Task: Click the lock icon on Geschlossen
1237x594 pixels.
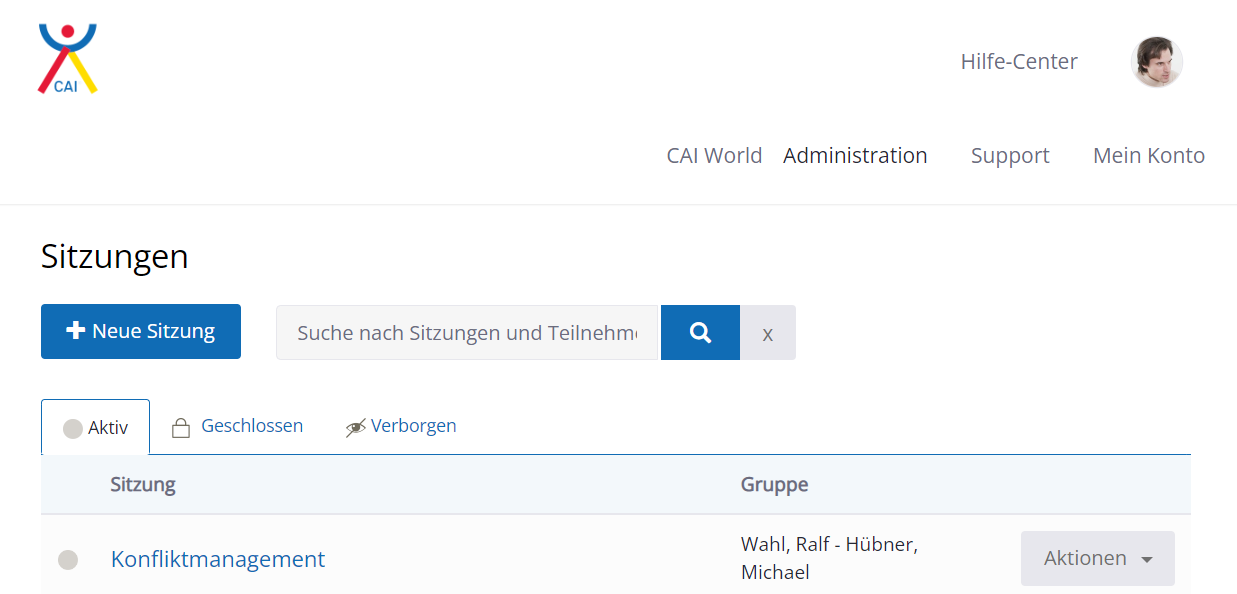Action: pyautogui.click(x=181, y=428)
